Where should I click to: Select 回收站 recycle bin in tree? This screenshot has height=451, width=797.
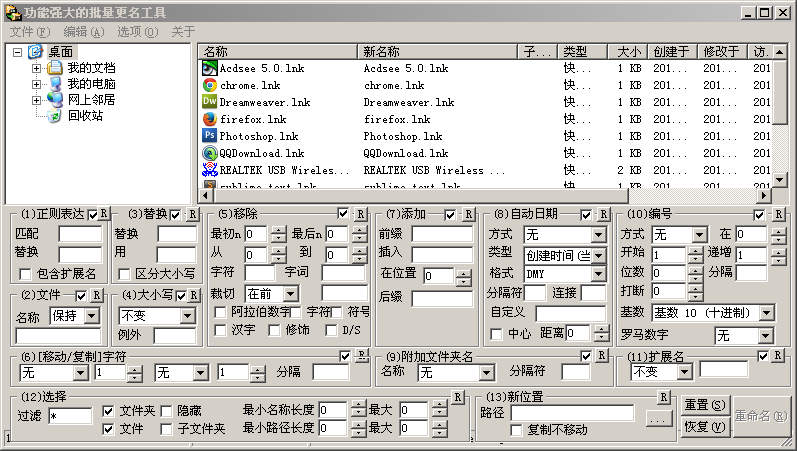pyautogui.click(x=85, y=116)
